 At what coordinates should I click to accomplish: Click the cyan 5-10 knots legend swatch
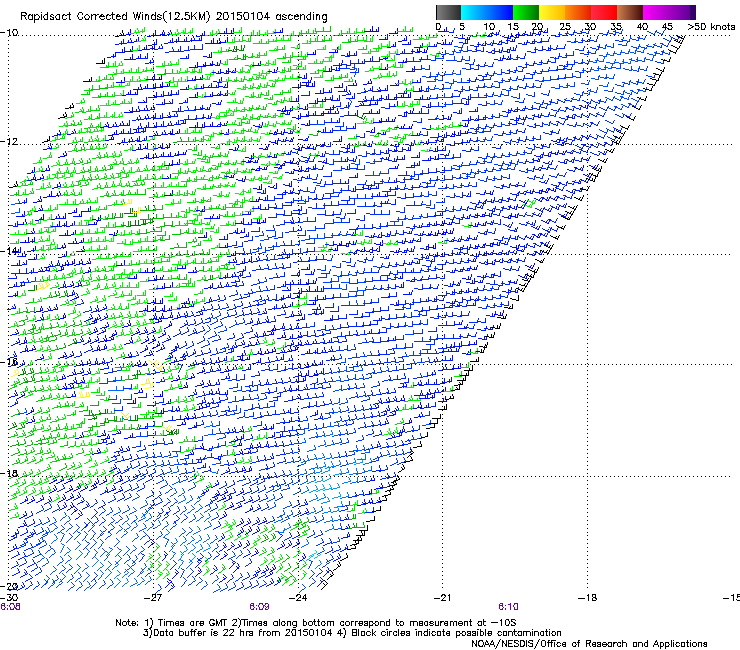(x=474, y=12)
